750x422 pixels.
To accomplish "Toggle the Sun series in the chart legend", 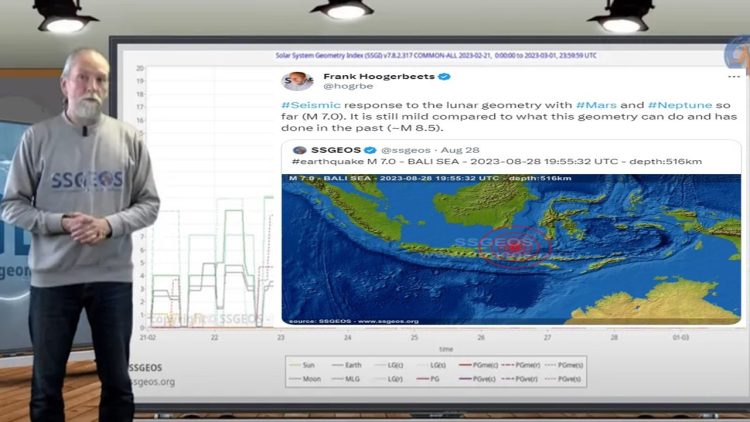I will pyautogui.click(x=302, y=365).
